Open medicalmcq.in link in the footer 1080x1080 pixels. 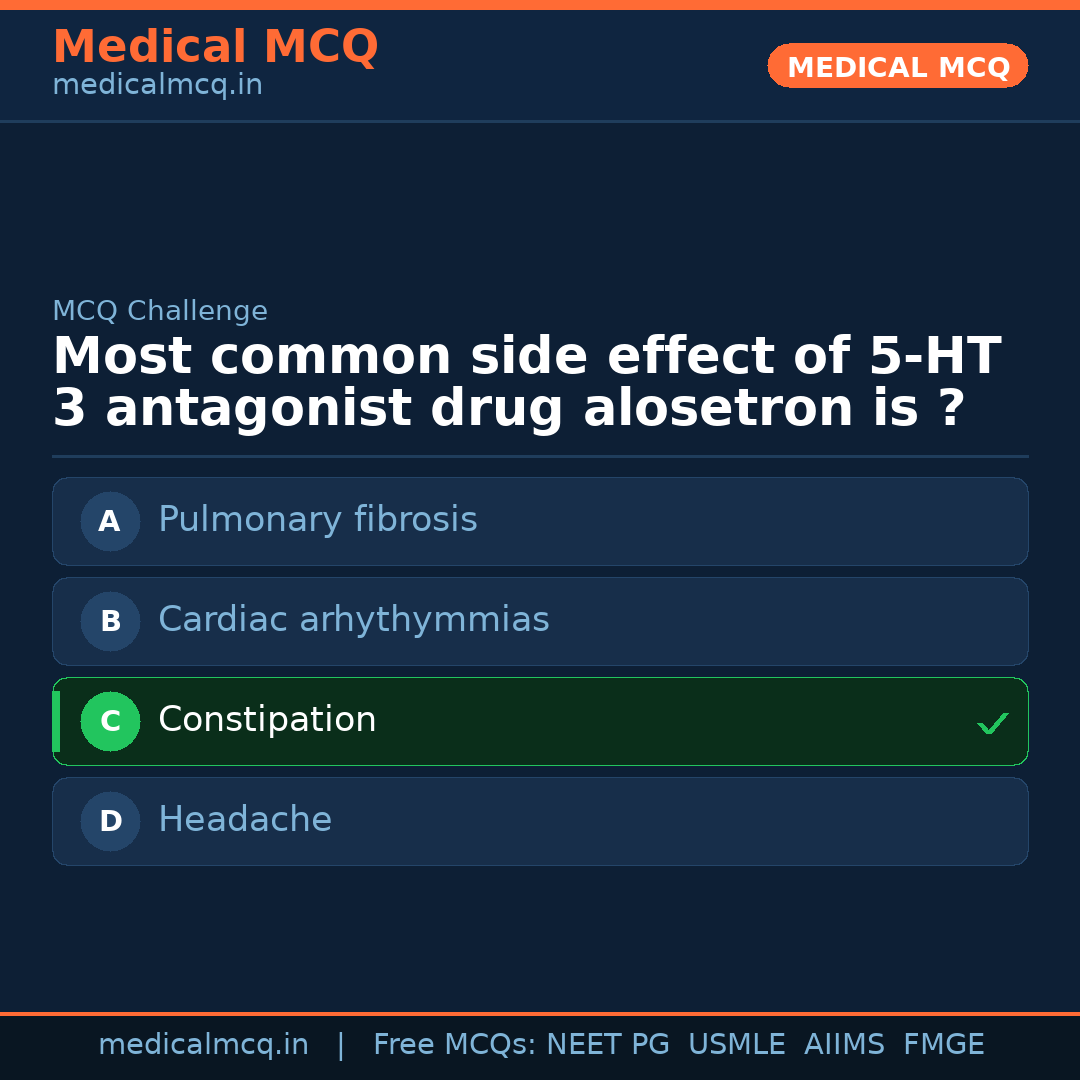(x=203, y=1045)
